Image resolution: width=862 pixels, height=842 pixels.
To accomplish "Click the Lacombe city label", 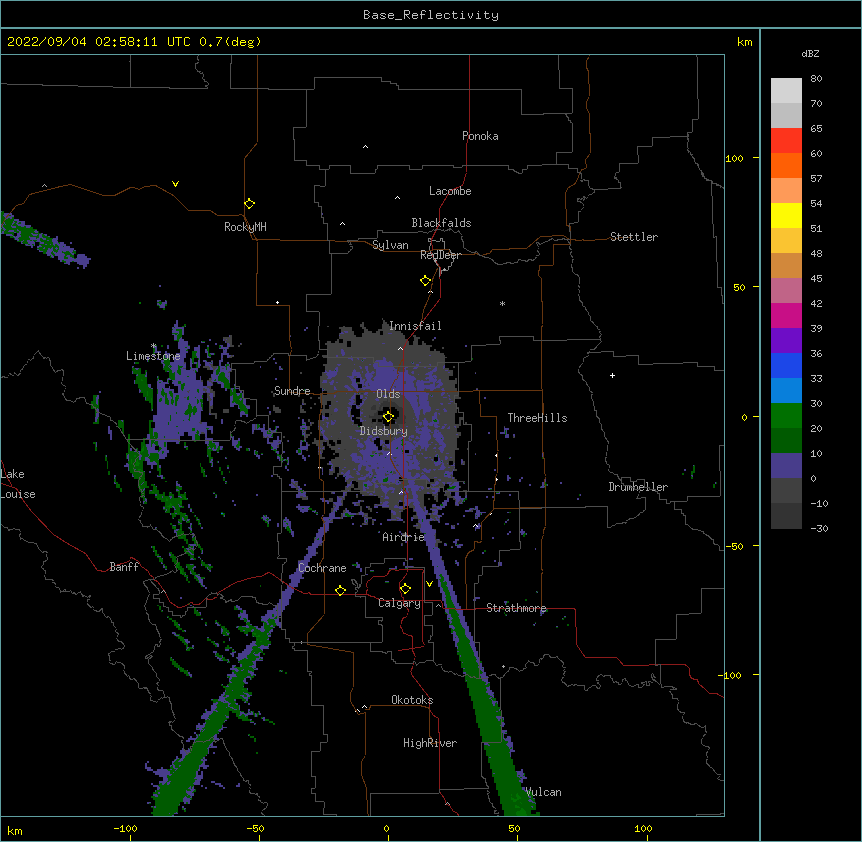I will point(450,191).
